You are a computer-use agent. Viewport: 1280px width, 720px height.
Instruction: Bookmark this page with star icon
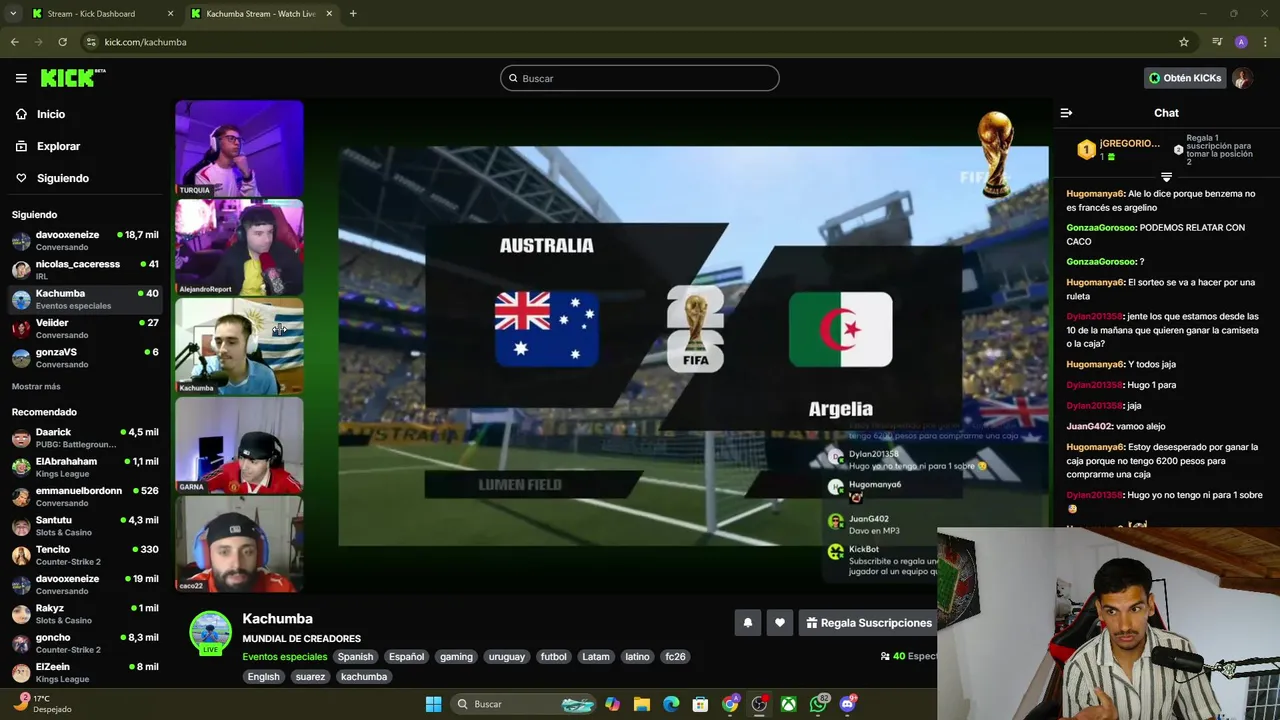coord(1184,42)
